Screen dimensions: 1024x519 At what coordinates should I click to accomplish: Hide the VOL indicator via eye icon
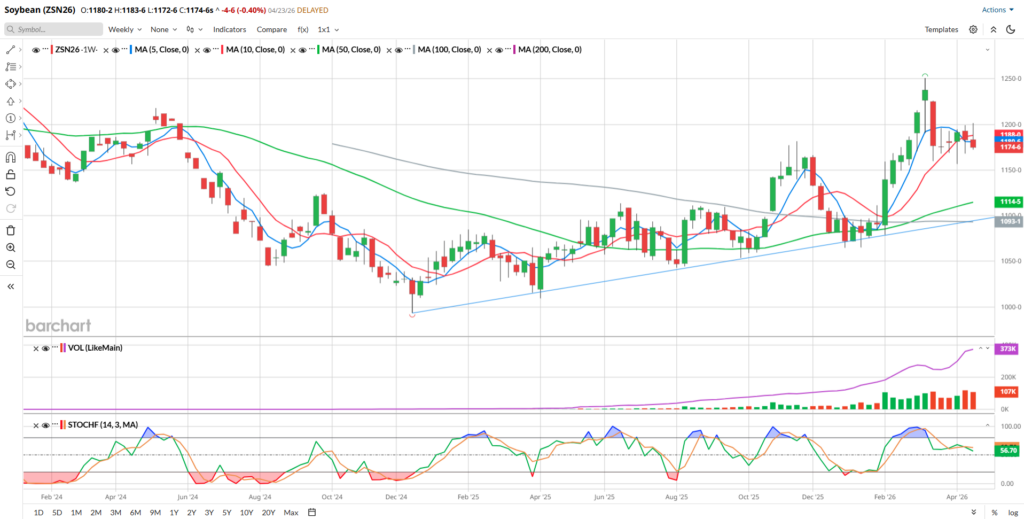coord(45,348)
